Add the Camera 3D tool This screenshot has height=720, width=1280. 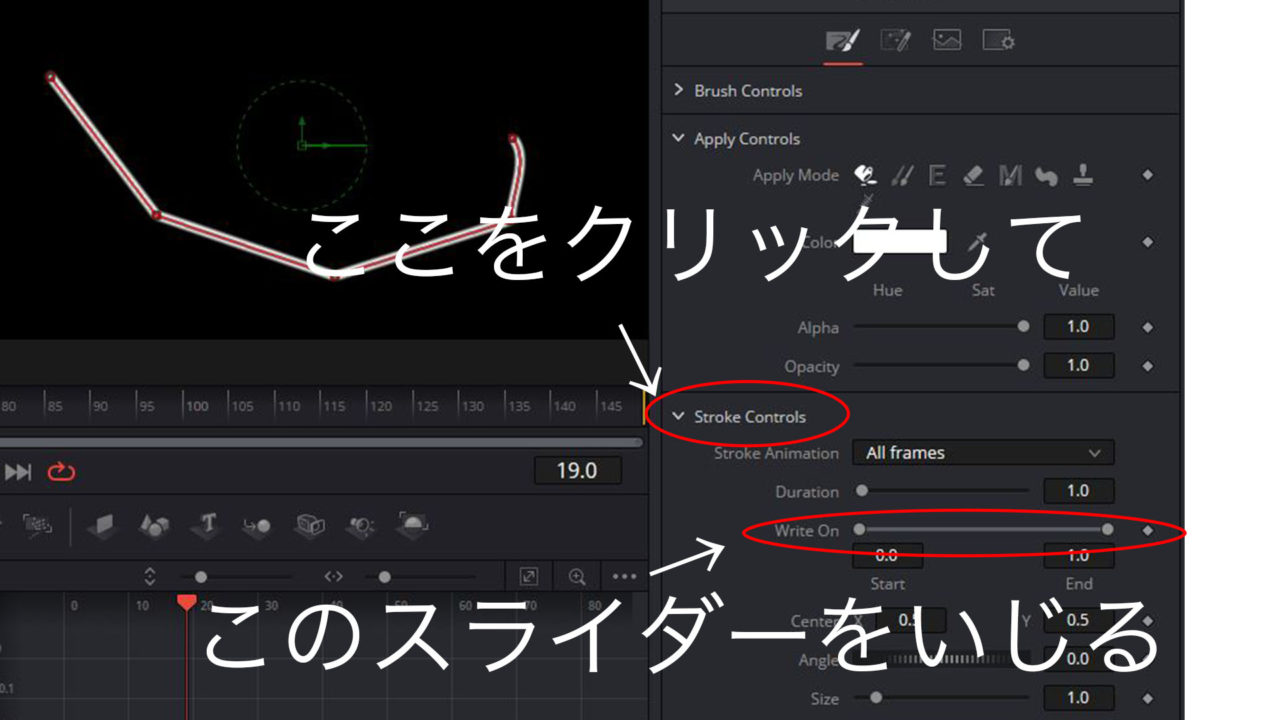[x=309, y=524]
